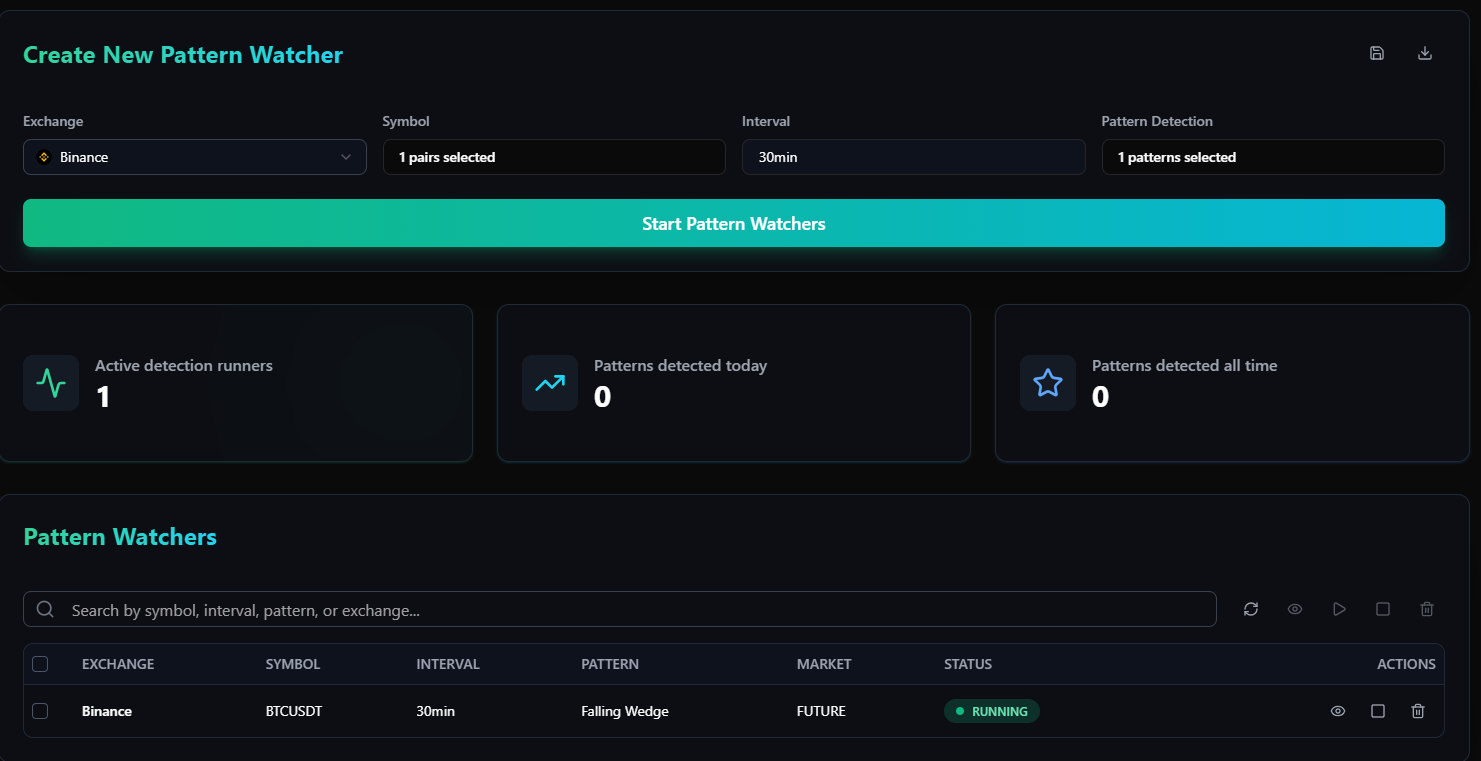This screenshot has height=761, width=1481.
Task: Click the eye icon to view BTCUSDT details
Action: click(1338, 711)
